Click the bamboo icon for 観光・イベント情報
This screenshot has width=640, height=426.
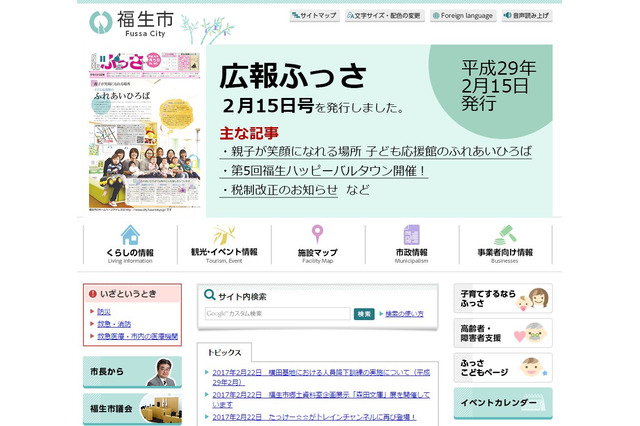click(x=224, y=235)
